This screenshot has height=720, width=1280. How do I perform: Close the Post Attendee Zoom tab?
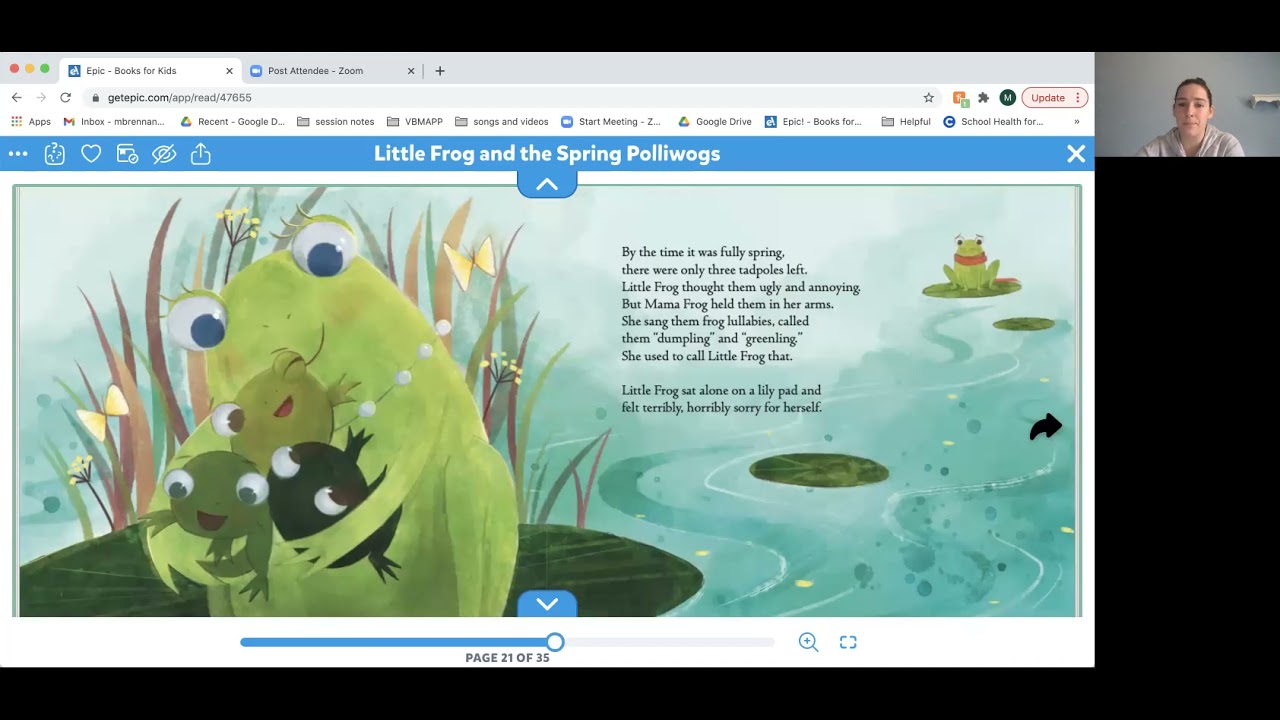pos(410,71)
